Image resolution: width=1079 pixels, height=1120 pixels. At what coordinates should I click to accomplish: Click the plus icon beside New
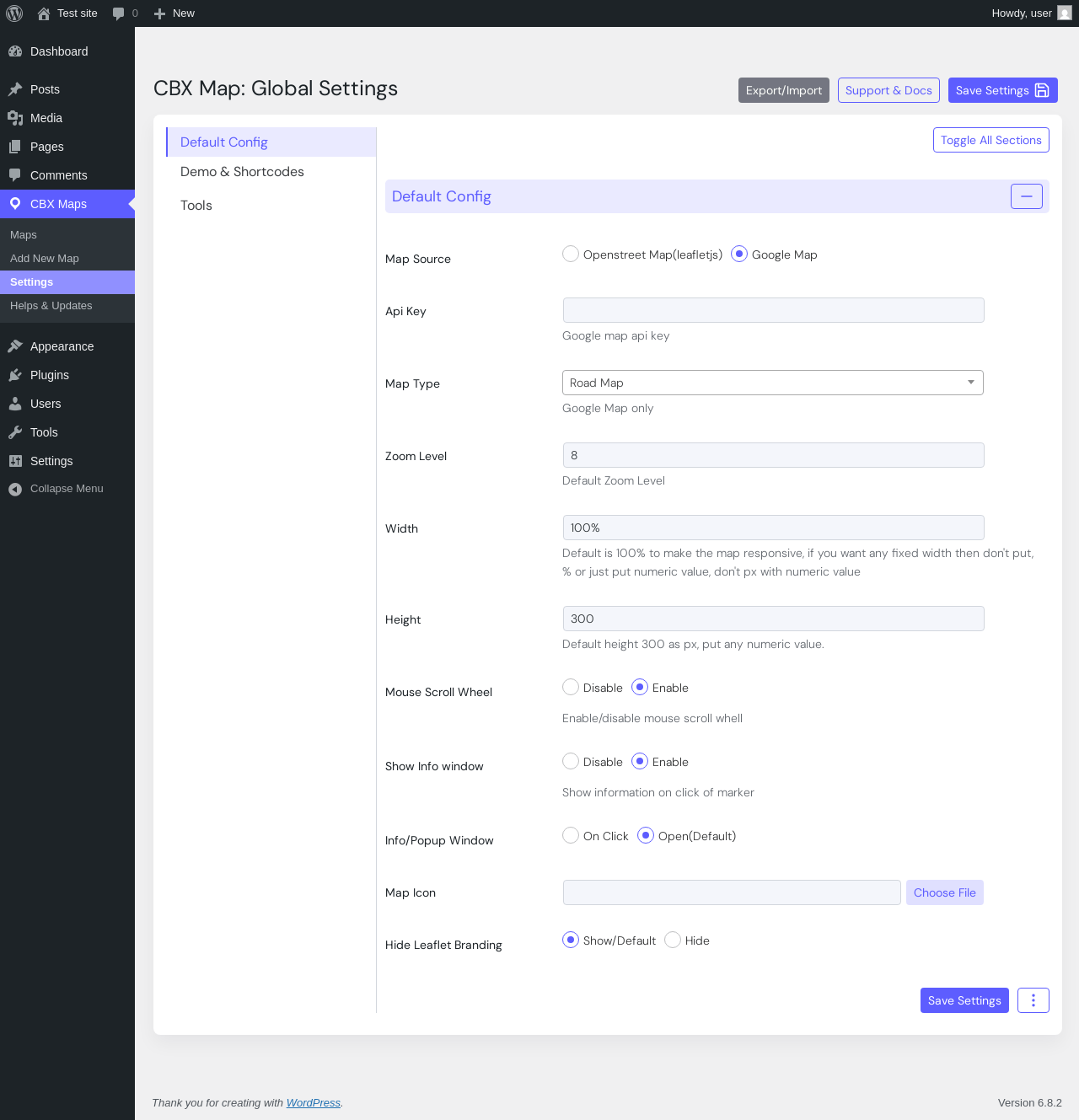click(159, 13)
